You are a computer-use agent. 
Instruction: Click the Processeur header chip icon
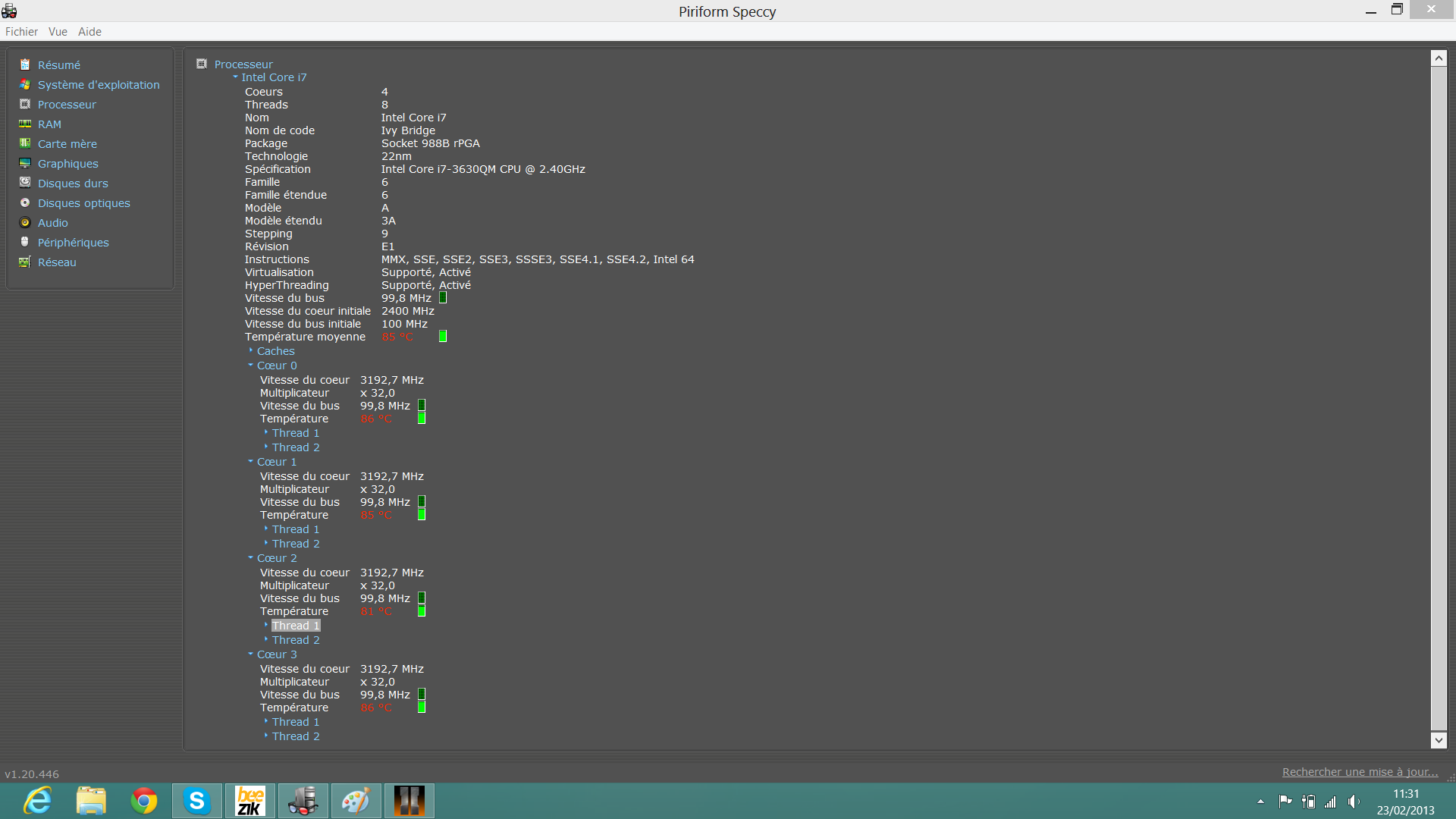tap(202, 64)
